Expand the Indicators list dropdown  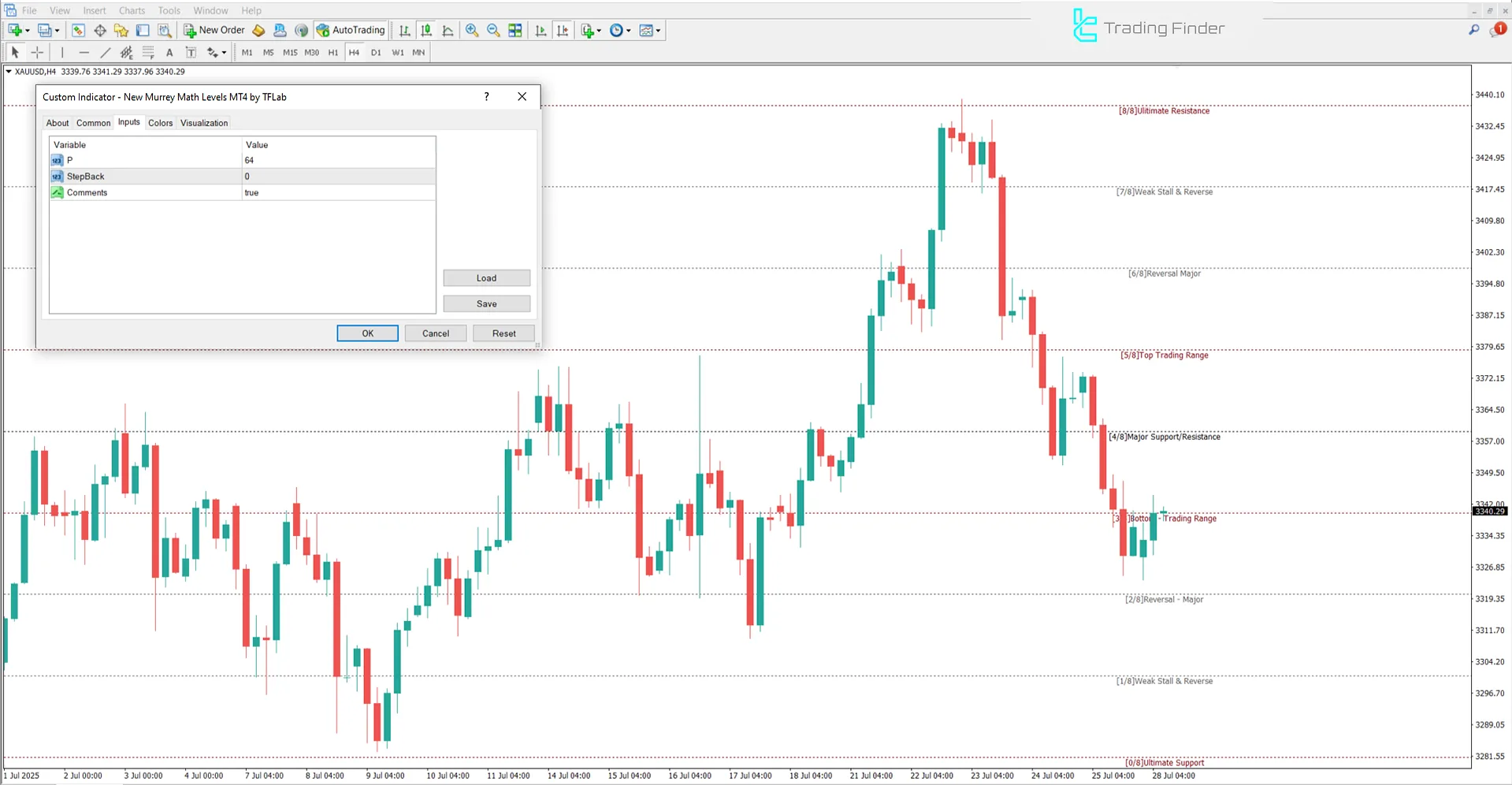click(x=597, y=30)
